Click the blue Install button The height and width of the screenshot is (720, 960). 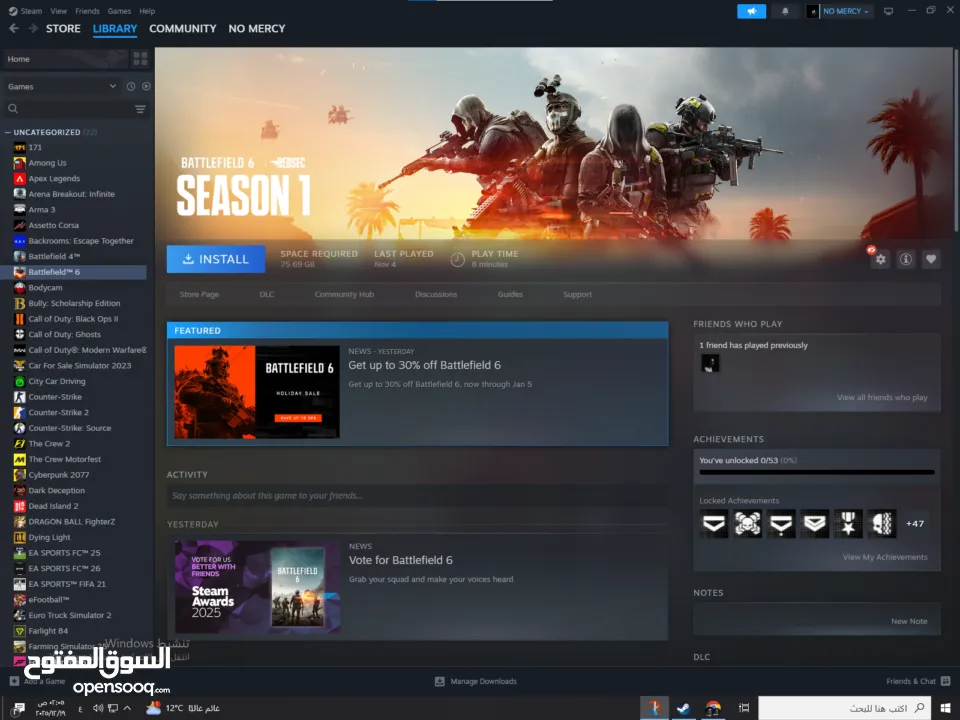pos(215,259)
